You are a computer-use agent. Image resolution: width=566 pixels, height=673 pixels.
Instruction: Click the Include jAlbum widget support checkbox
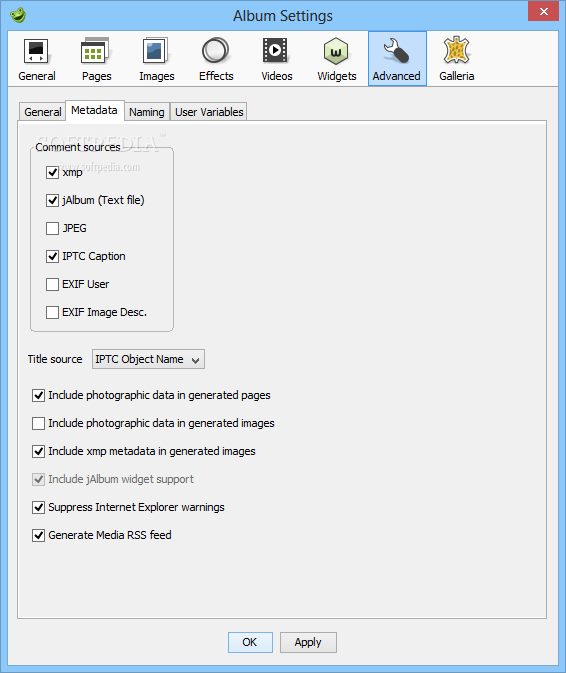(x=39, y=479)
